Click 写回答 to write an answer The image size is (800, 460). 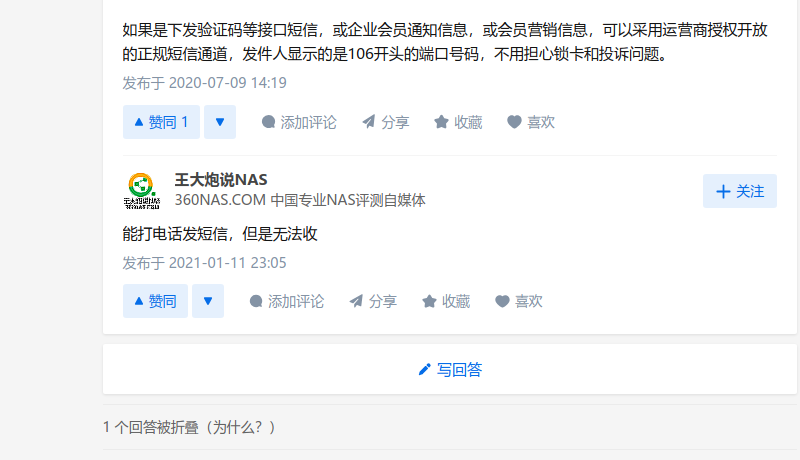tap(450, 369)
